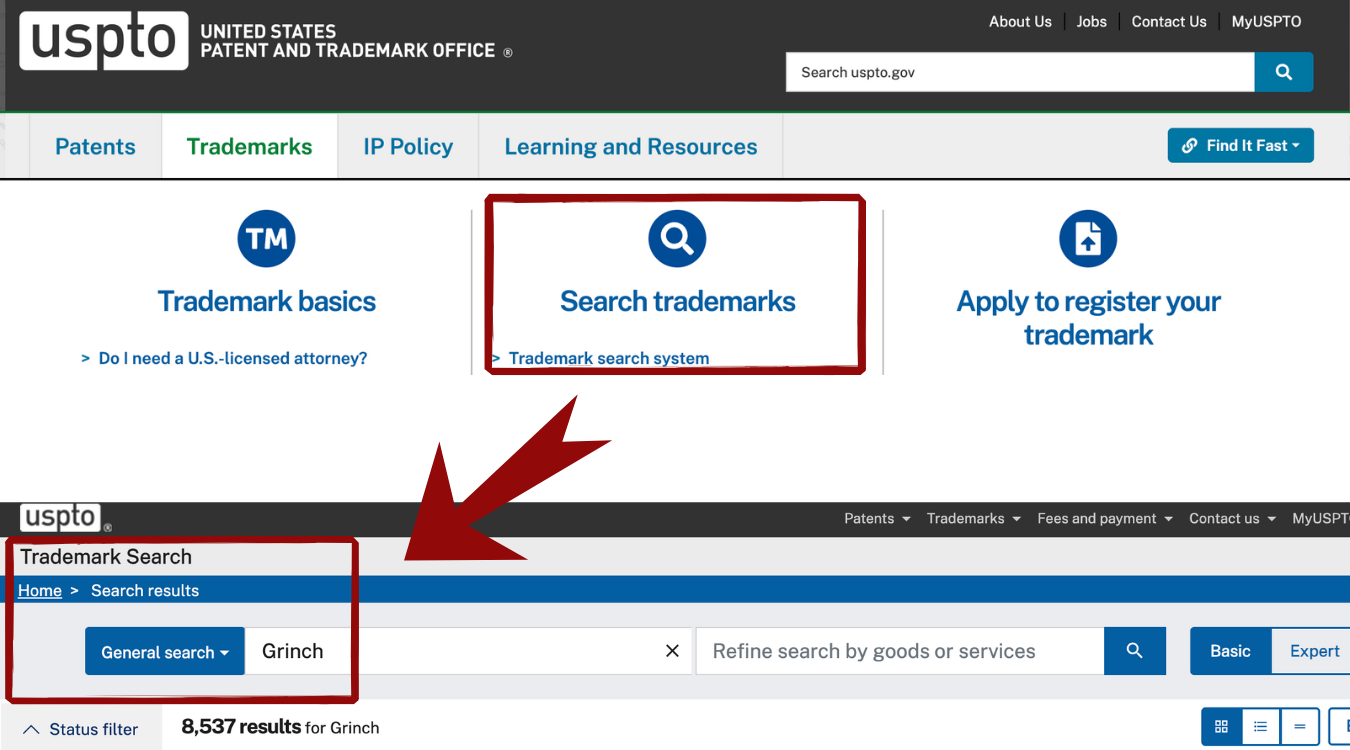
Task: Open the MyUSPTO link in top header
Action: pyautogui.click(x=1266, y=21)
